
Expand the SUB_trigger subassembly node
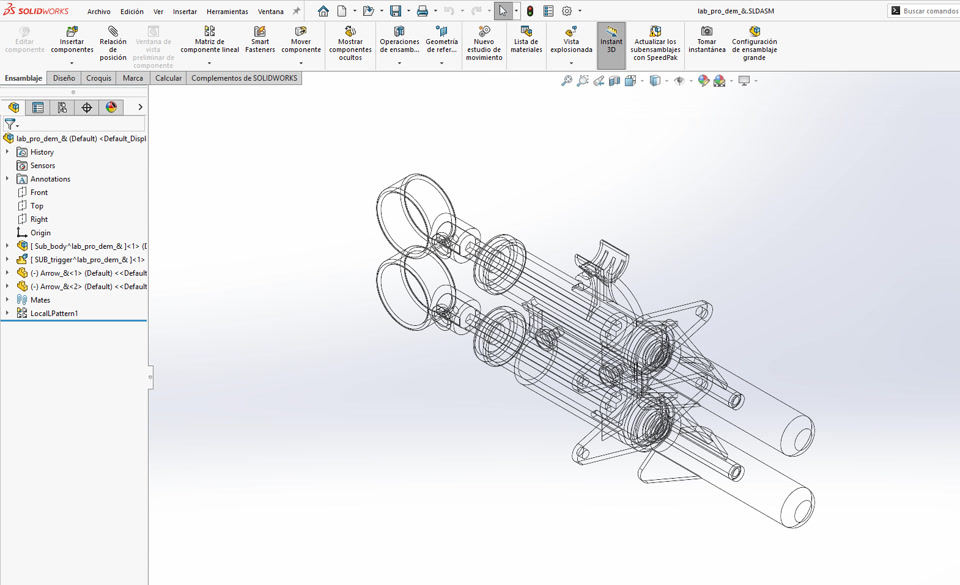[x=7, y=259]
